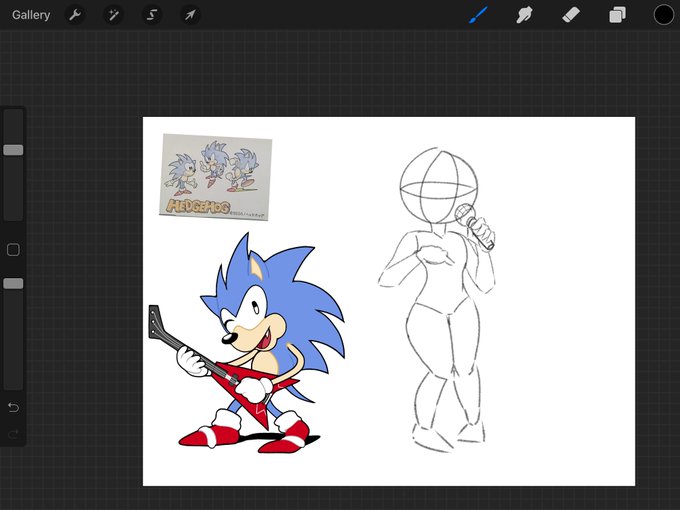Open the black color picker
The image size is (680, 510).
click(664, 15)
